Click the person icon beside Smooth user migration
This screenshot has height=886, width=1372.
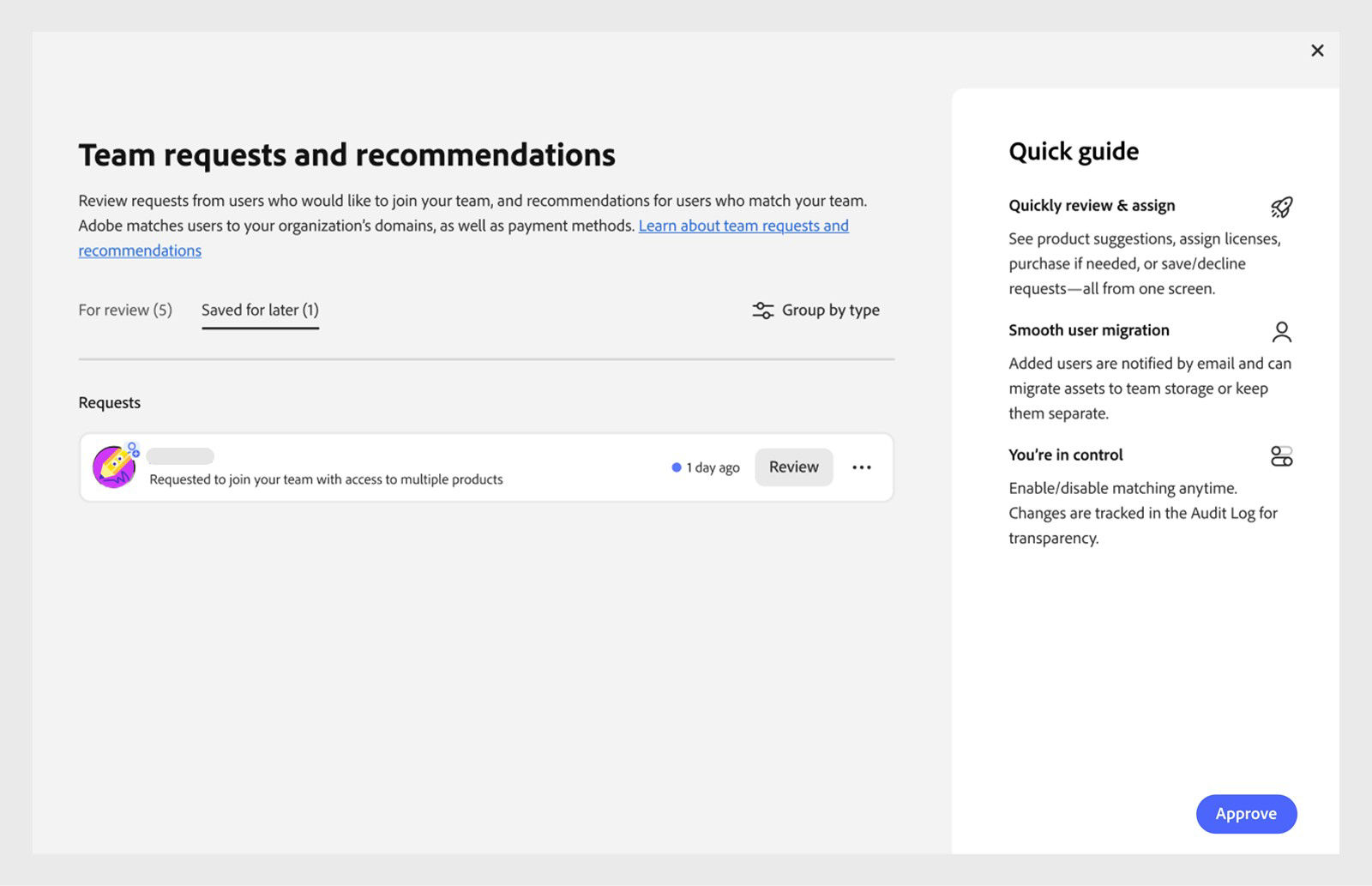(x=1281, y=331)
